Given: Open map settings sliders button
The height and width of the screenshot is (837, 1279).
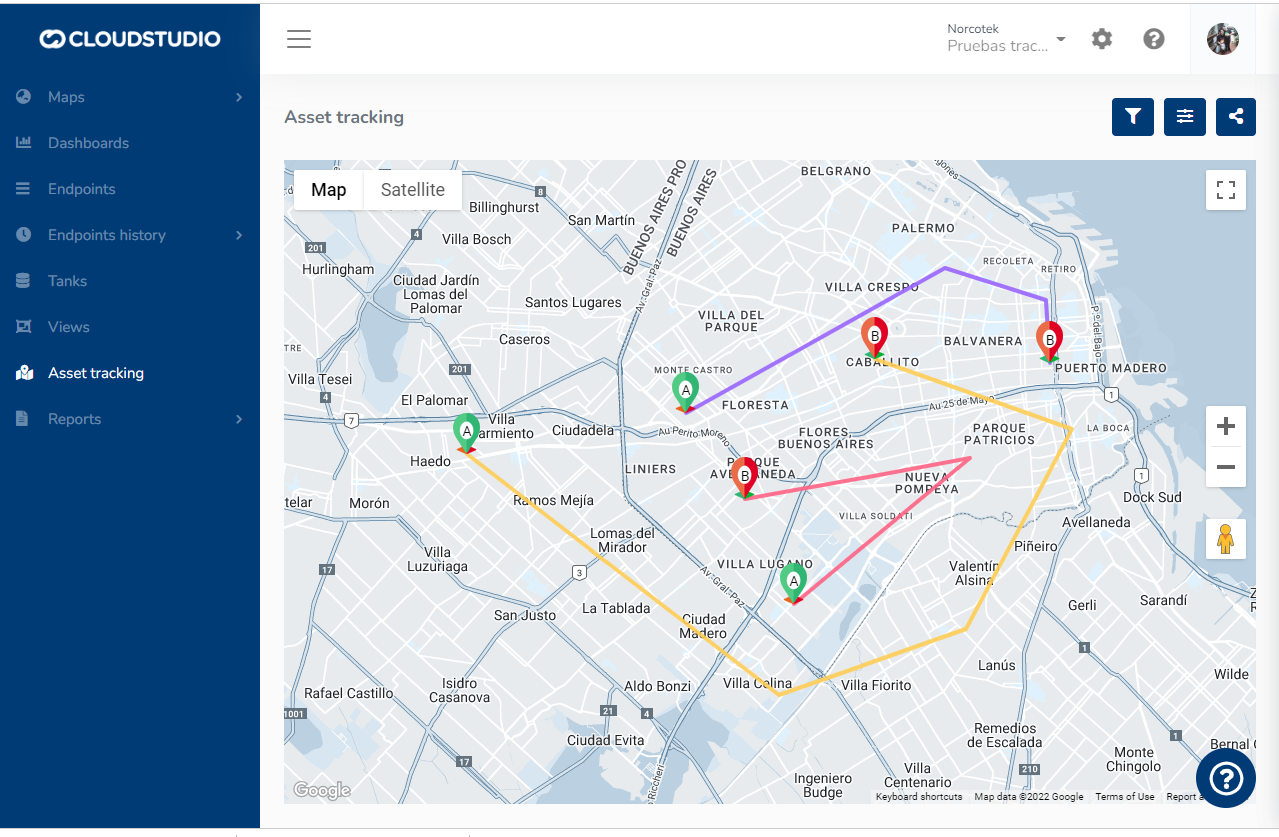Looking at the screenshot, I should [1184, 117].
